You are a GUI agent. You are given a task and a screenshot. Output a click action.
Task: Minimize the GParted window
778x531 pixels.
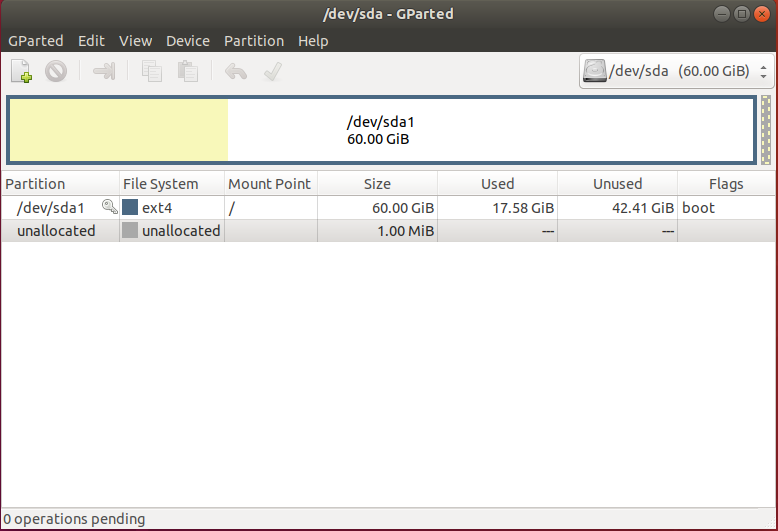721,14
